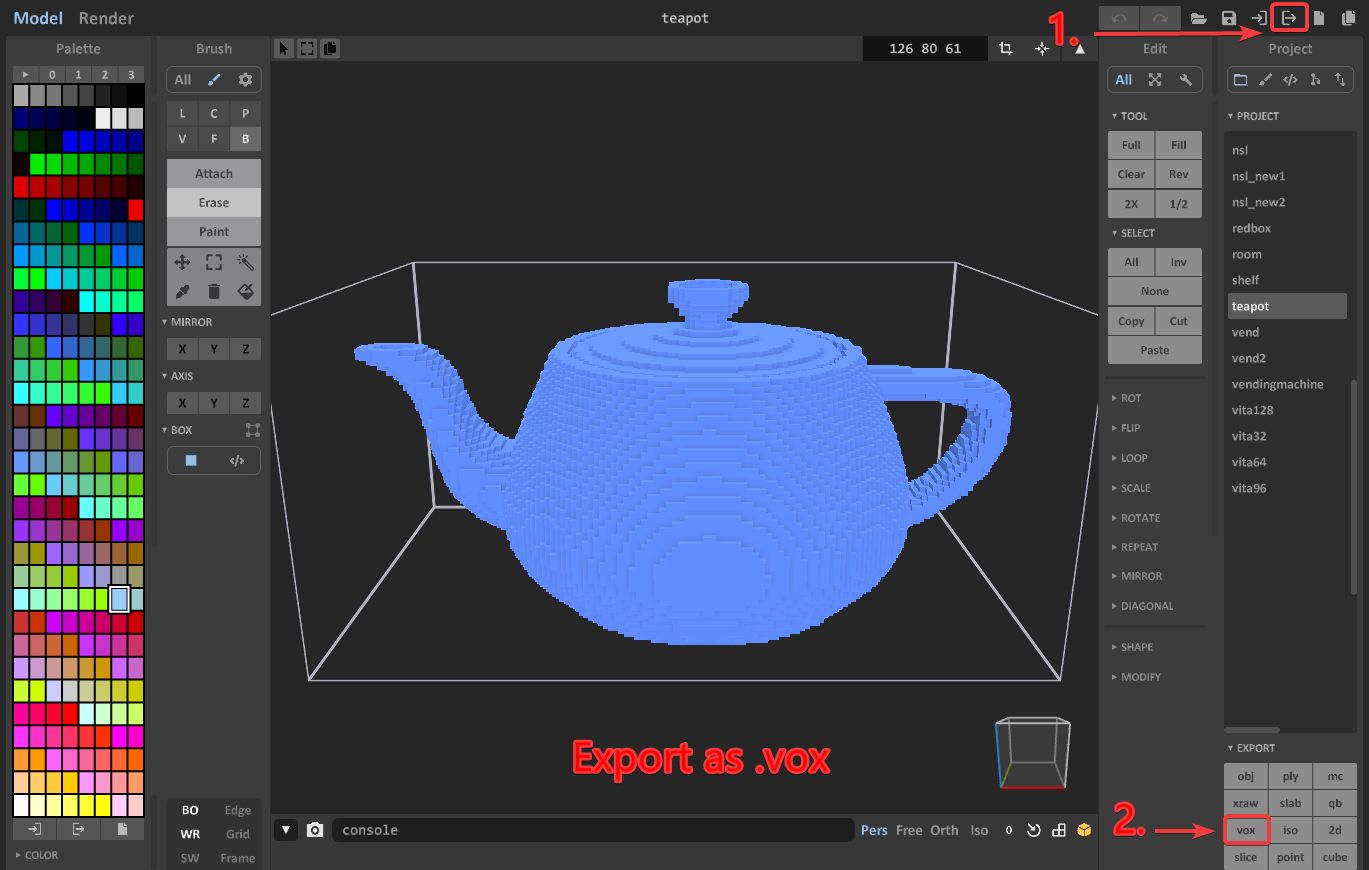
Task: Select the Open folder icon in the top toolbar
Action: (x=1199, y=17)
